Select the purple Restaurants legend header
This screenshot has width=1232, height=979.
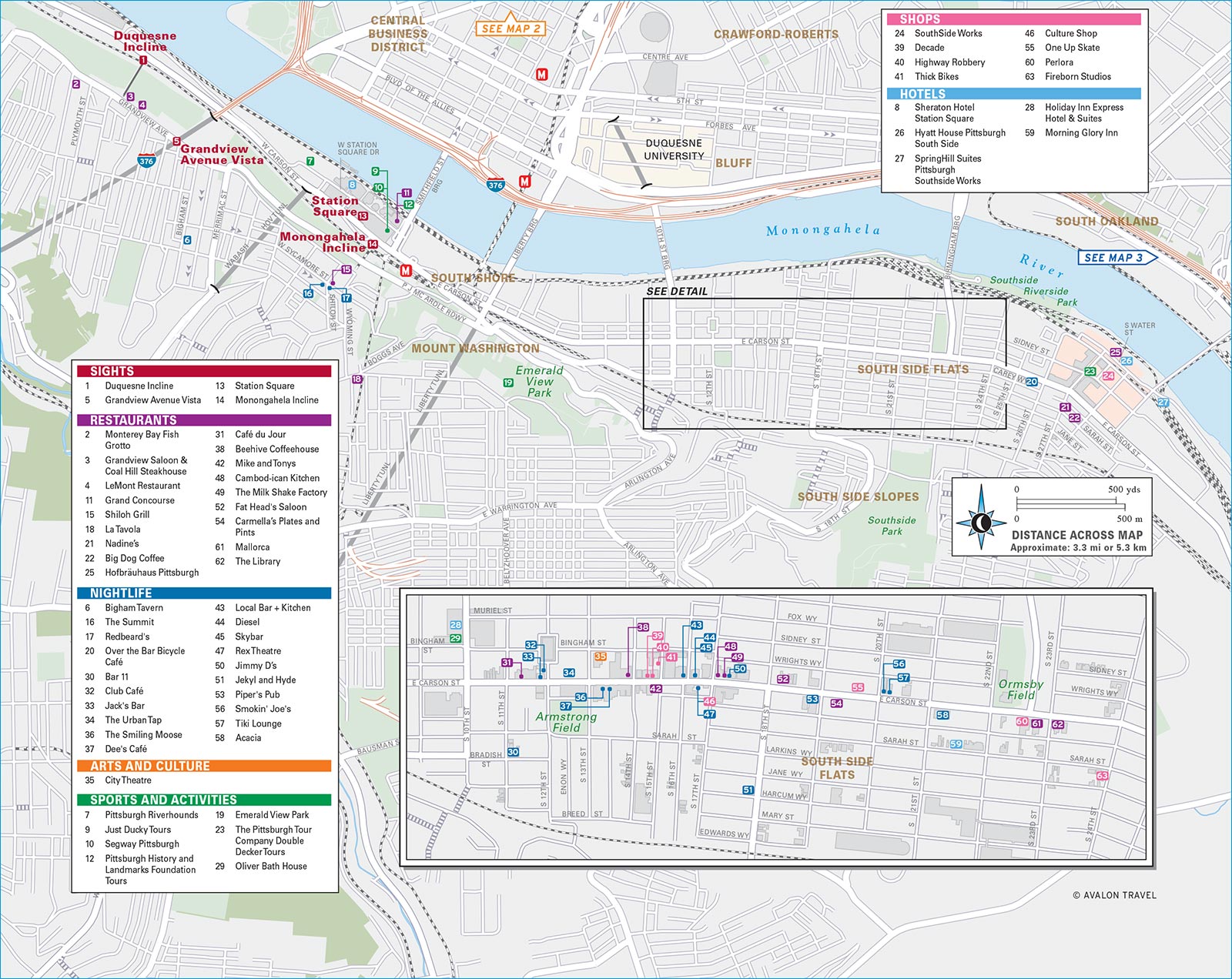pyautogui.click(x=204, y=420)
